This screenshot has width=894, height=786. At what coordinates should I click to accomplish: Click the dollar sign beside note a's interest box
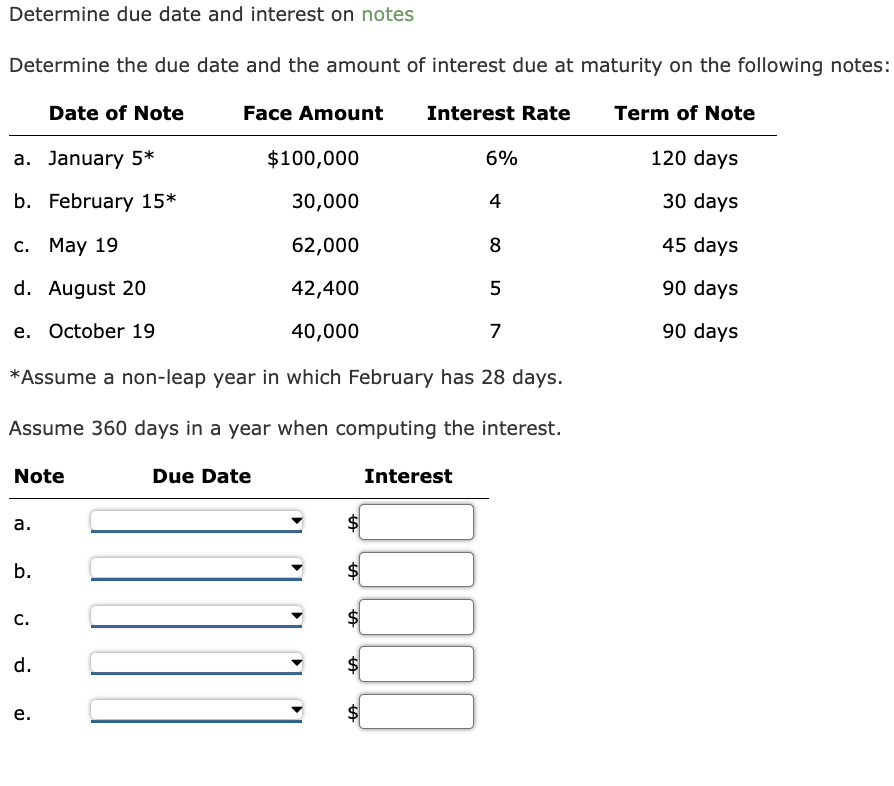[350, 521]
